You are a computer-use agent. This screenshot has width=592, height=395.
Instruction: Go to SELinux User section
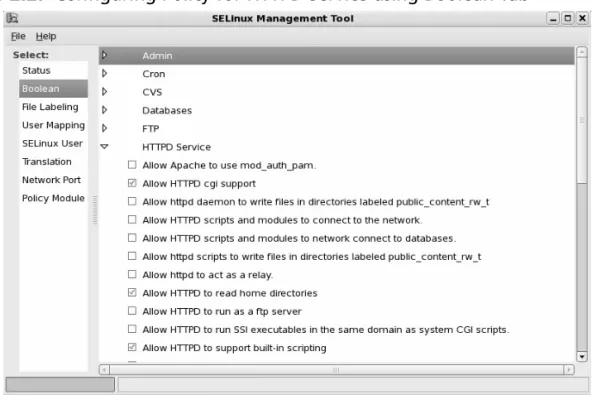click(x=53, y=143)
